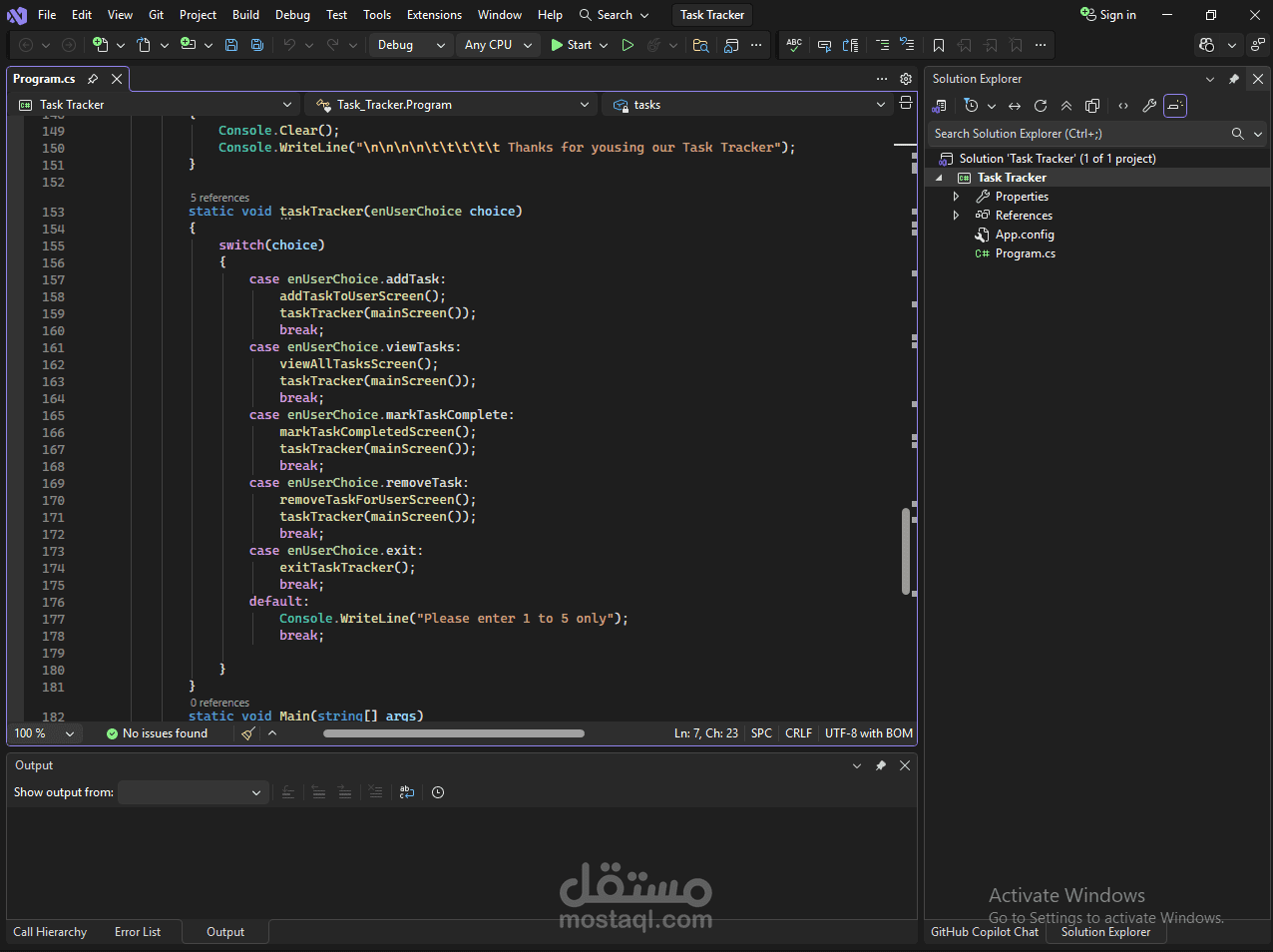Click the CRLF line ending indicator
The height and width of the screenshot is (952, 1273).
coord(798,733)
